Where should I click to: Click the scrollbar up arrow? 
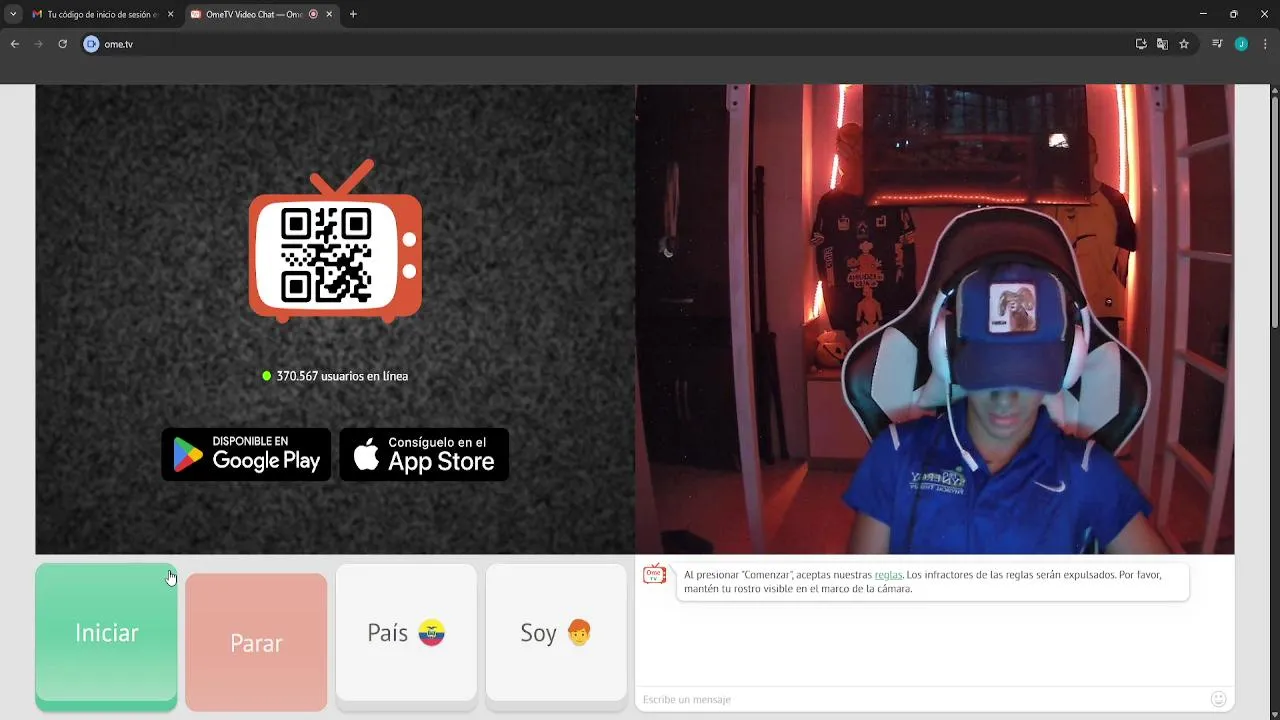click(1274, 91)
